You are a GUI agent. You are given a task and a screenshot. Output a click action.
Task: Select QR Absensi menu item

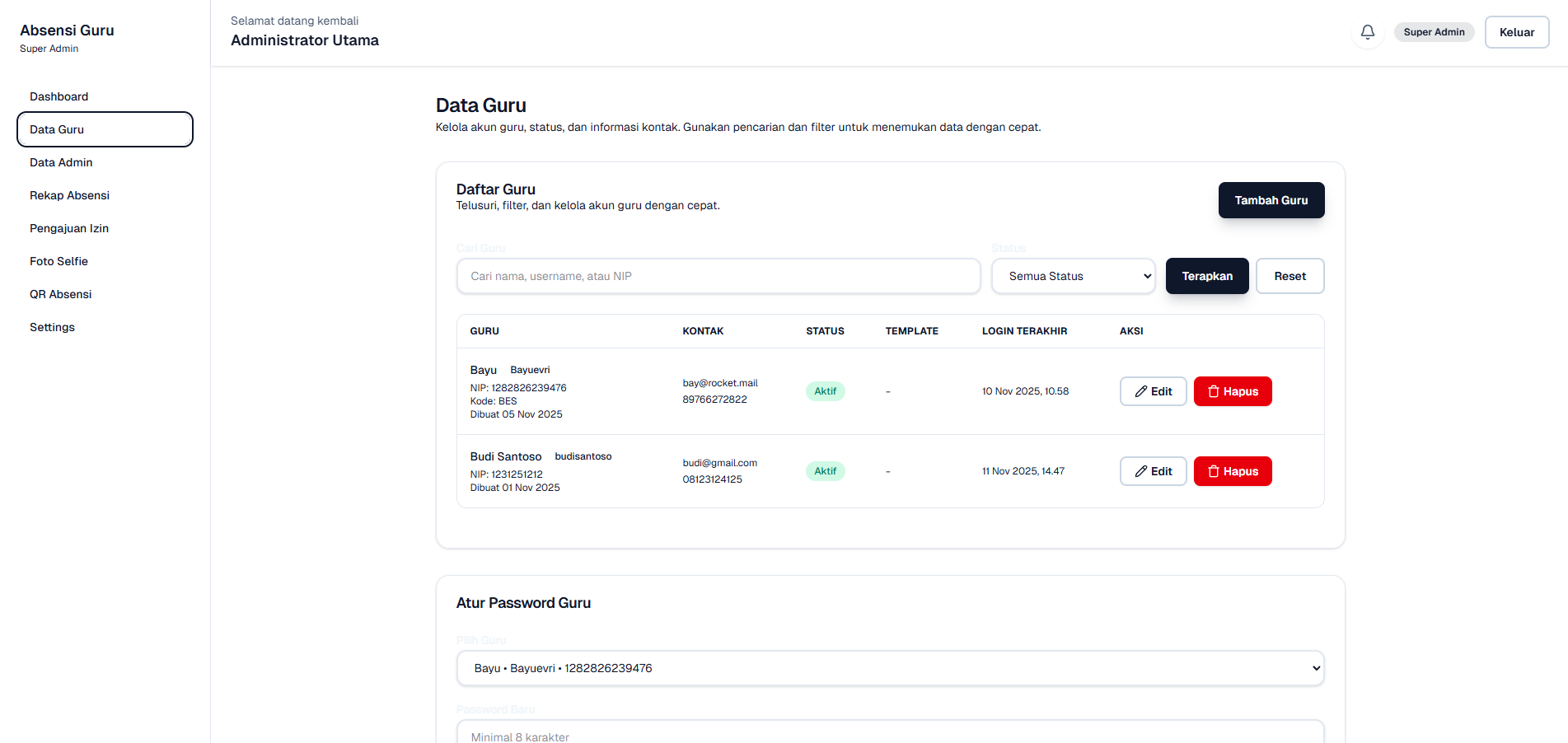pyautogui.click(x=60, y=294)
